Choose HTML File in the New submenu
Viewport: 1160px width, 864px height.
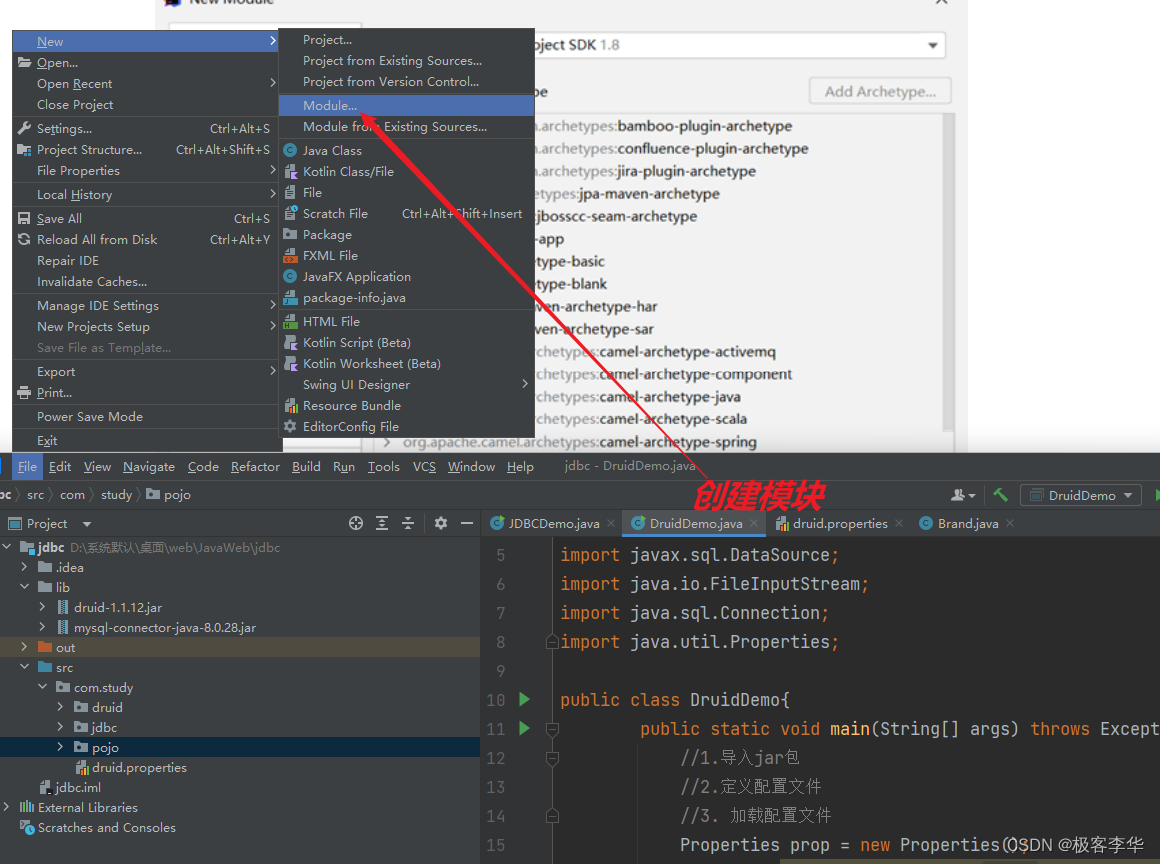click(407, 322)
